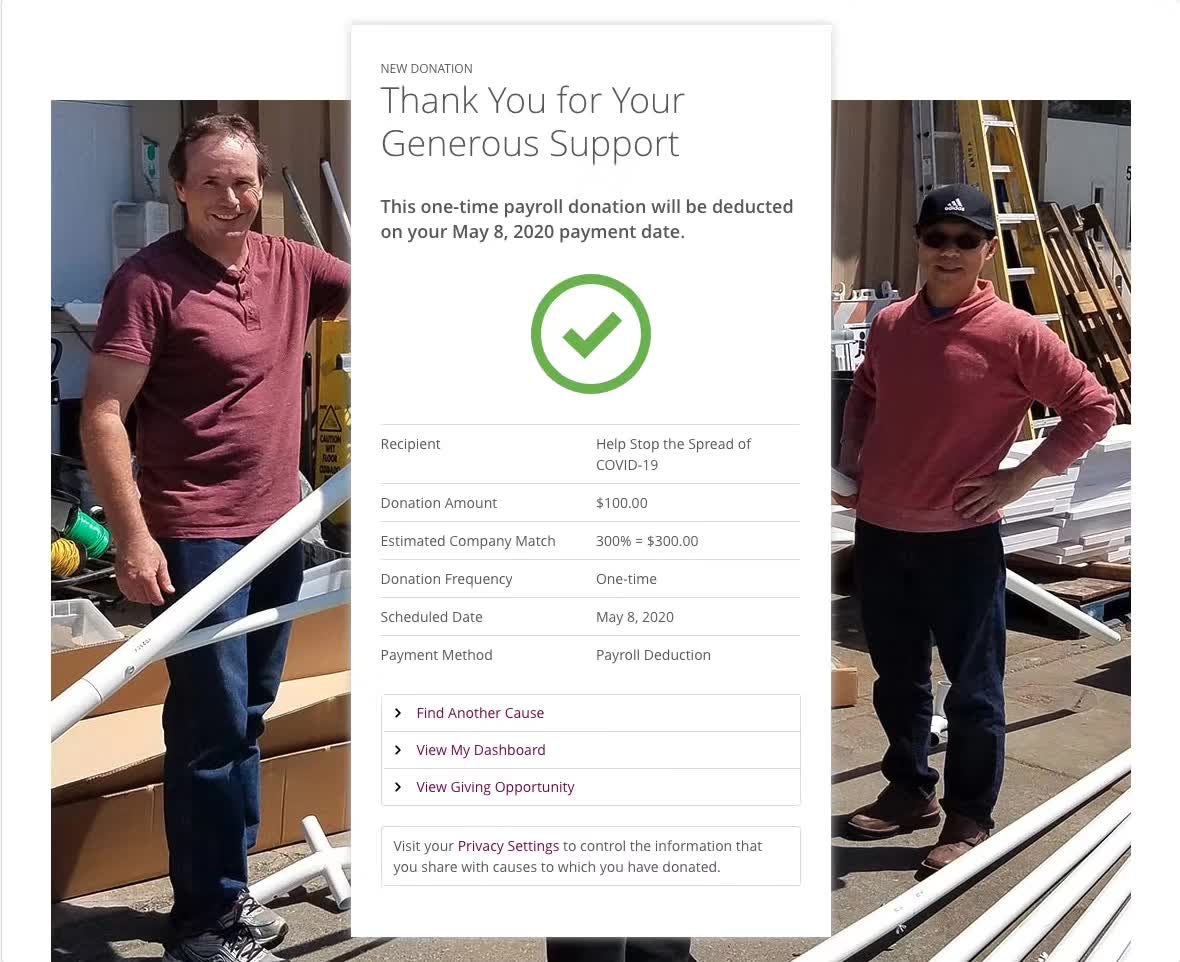Viewport: 1180px width, 962px height.
Task: Visit the Privacy Settings link
Action: [508, 846]
